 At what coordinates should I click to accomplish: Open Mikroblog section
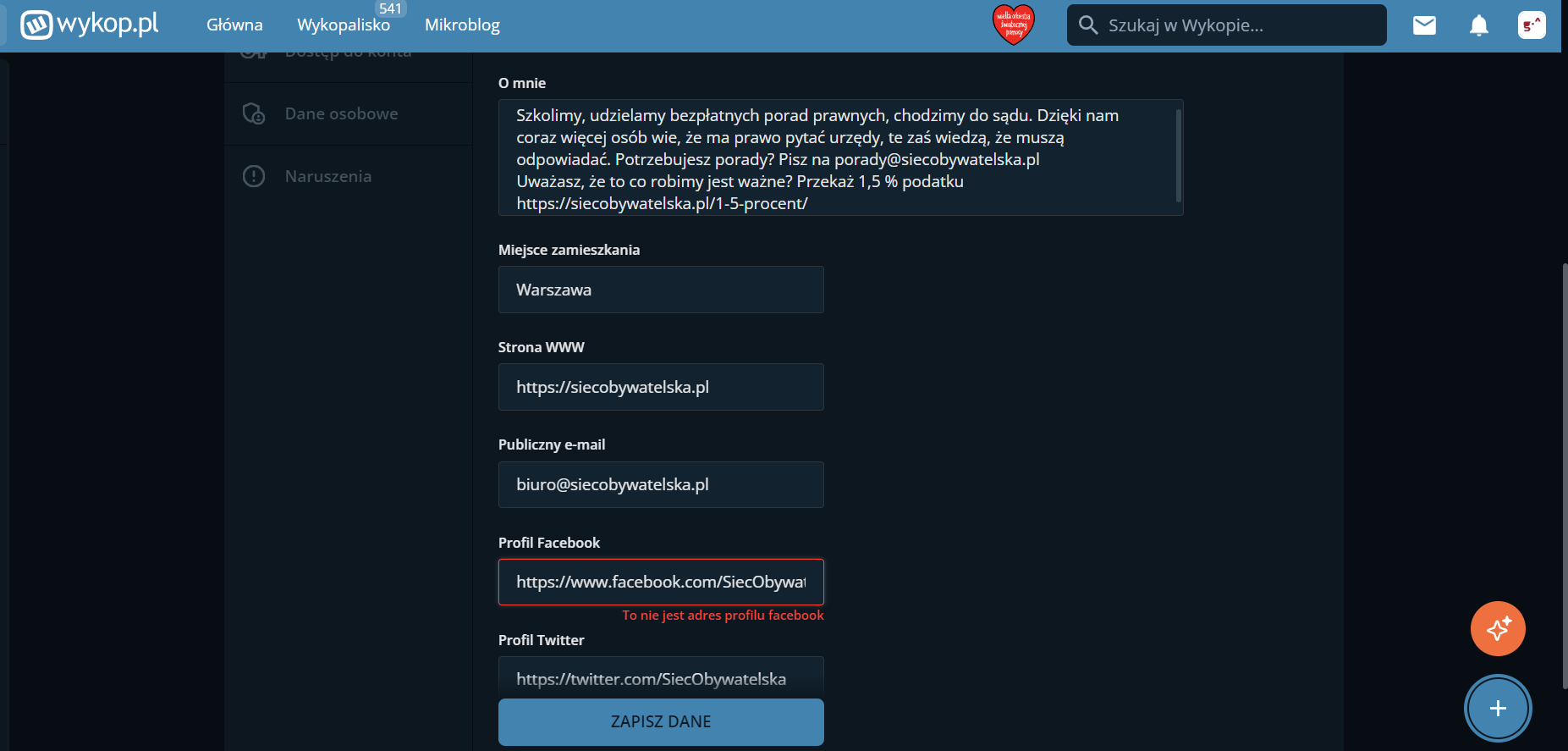(462, 25)
